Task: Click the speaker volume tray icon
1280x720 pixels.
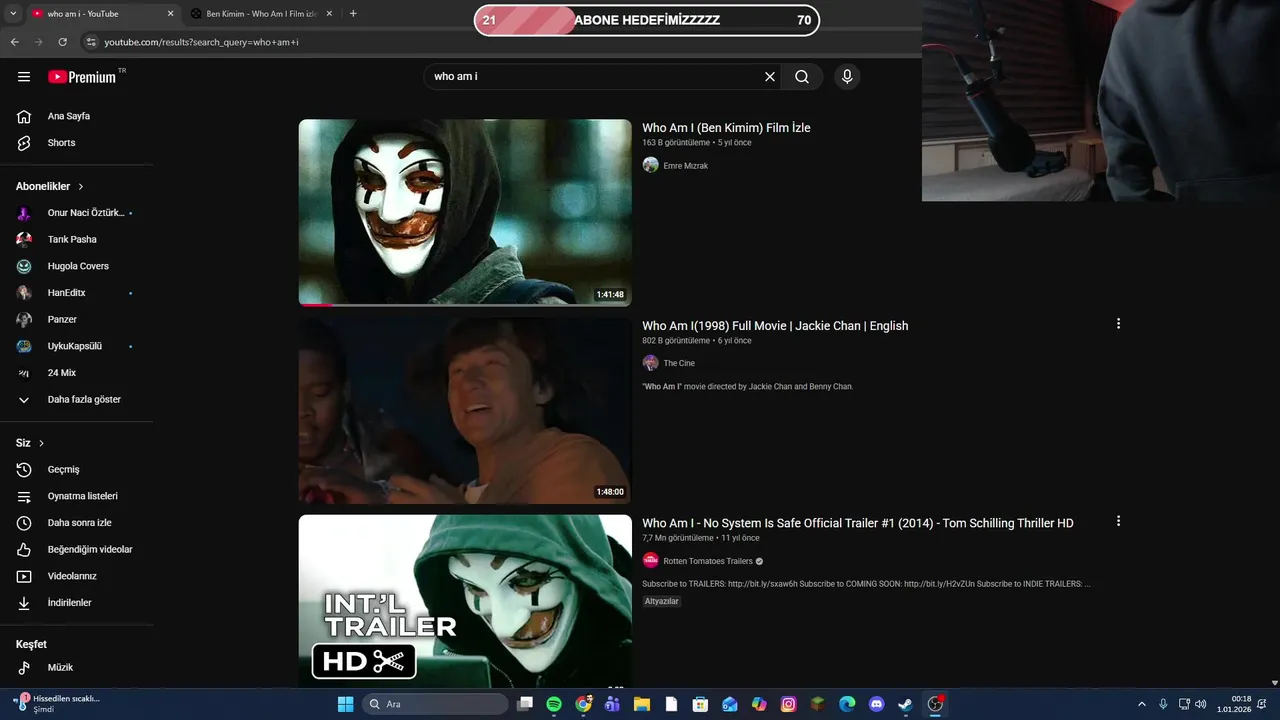Action: coord(1201,704)
